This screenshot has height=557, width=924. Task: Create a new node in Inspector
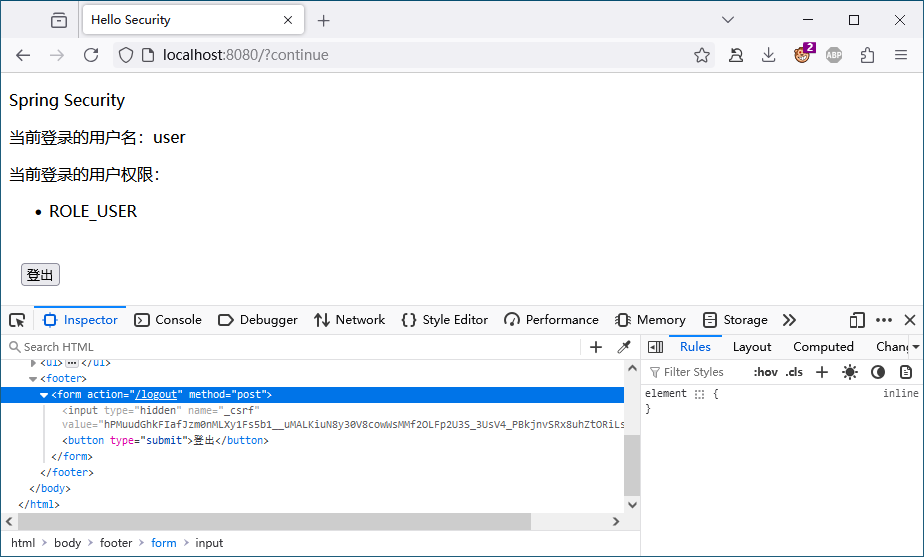[x=596, y=347]
